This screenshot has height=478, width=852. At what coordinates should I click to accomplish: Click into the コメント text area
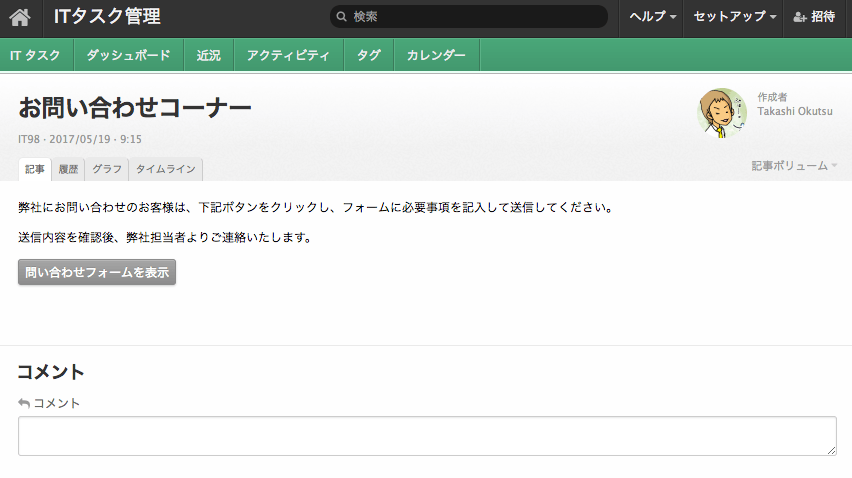(x=427, y=436)
